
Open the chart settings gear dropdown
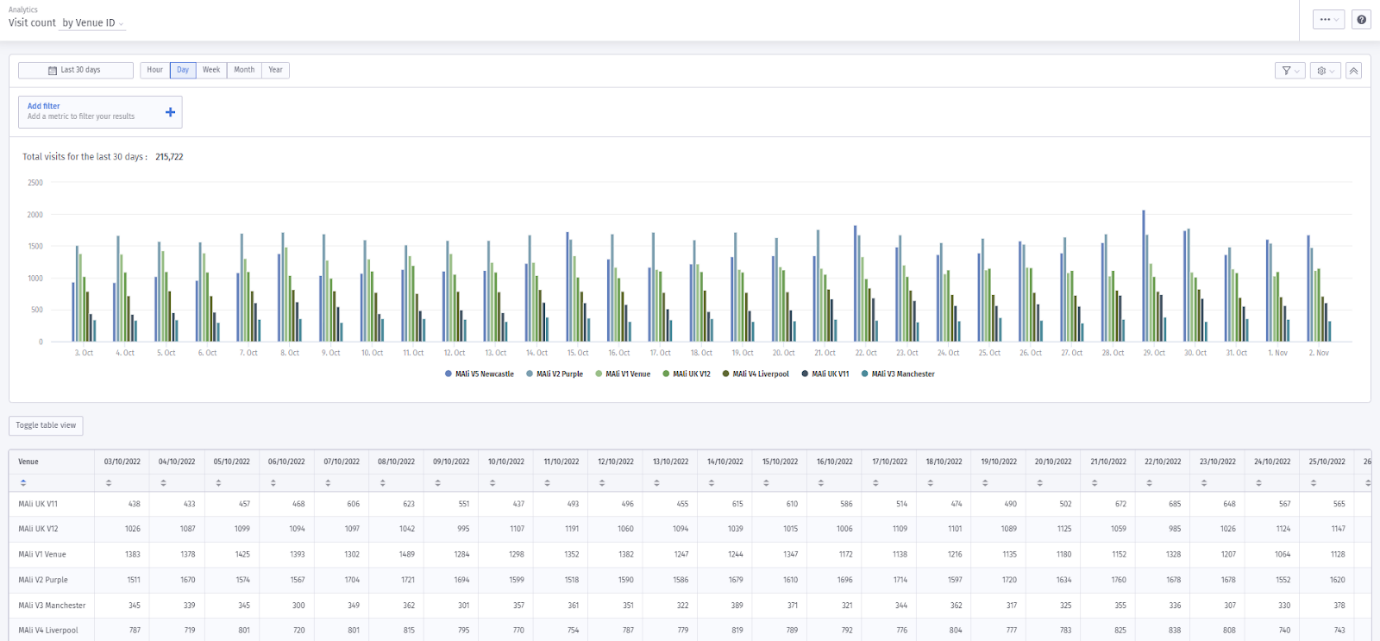click(x=1325, y=71)
